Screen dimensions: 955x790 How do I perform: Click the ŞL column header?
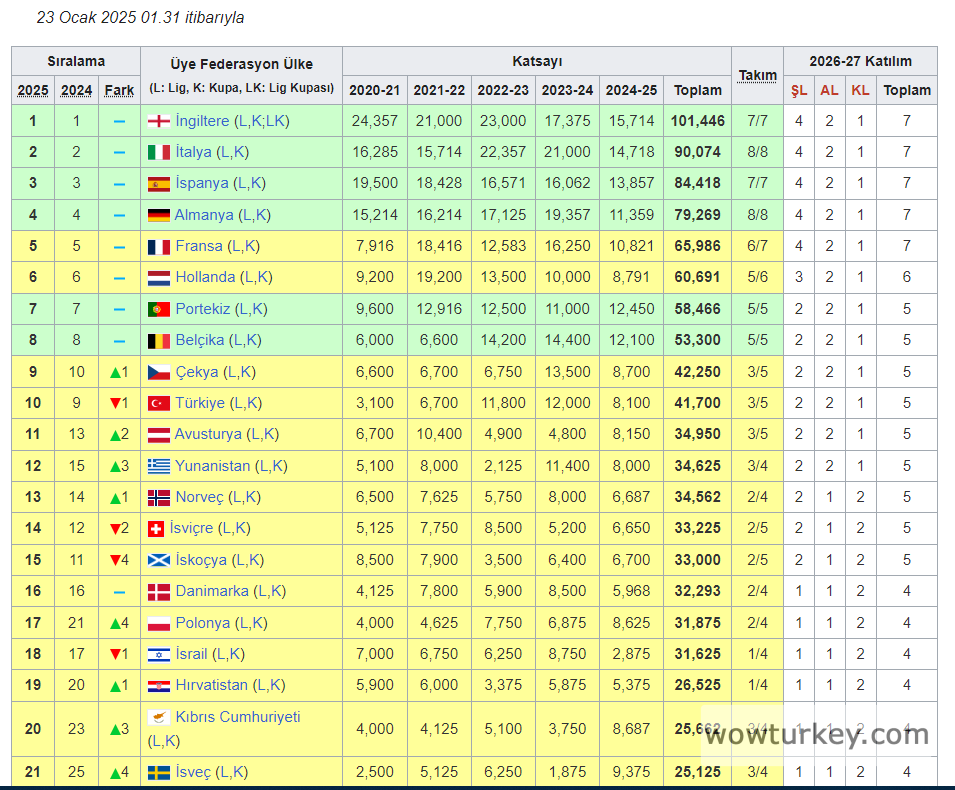tap(799, 90)
